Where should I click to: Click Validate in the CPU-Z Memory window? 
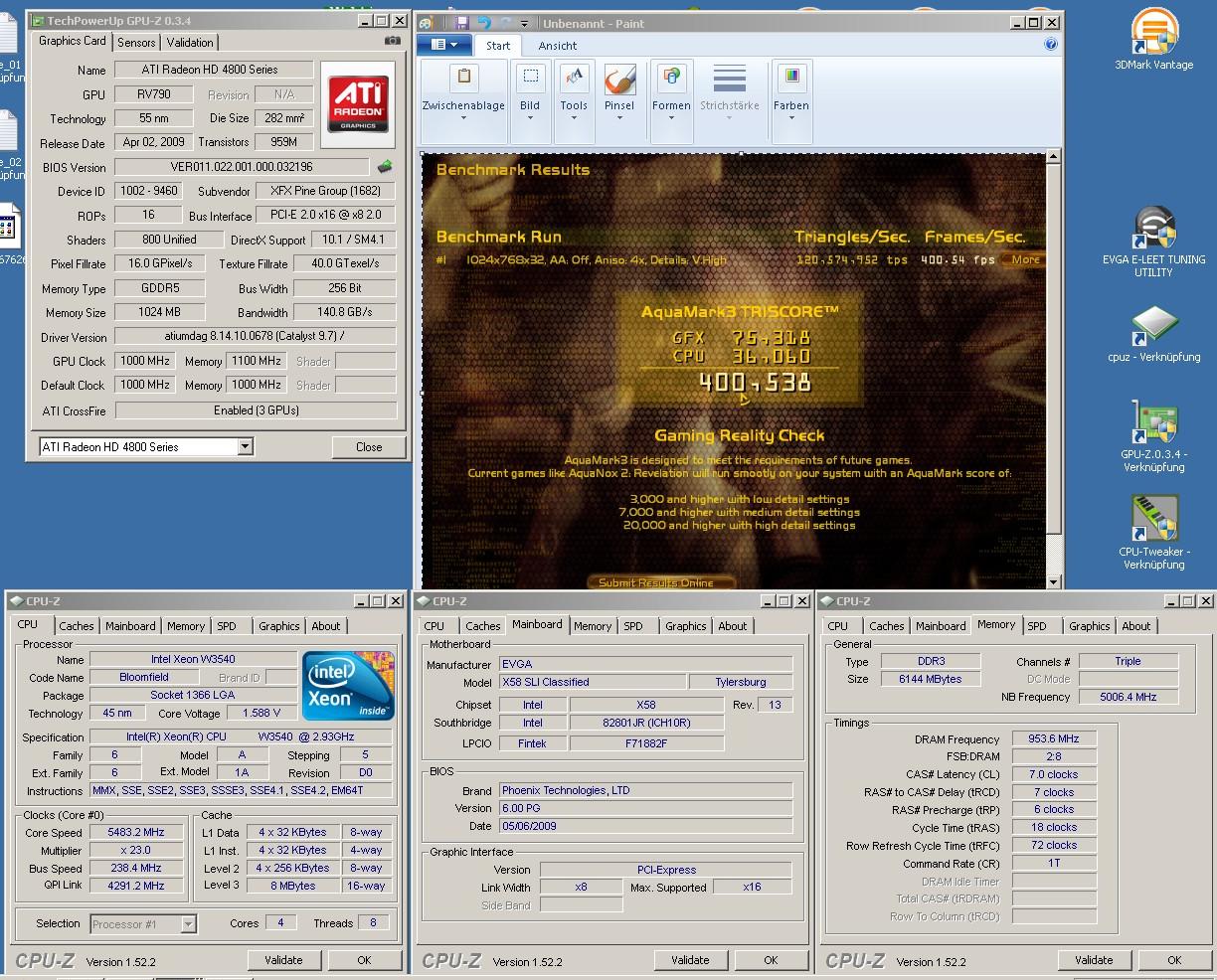1094,960
